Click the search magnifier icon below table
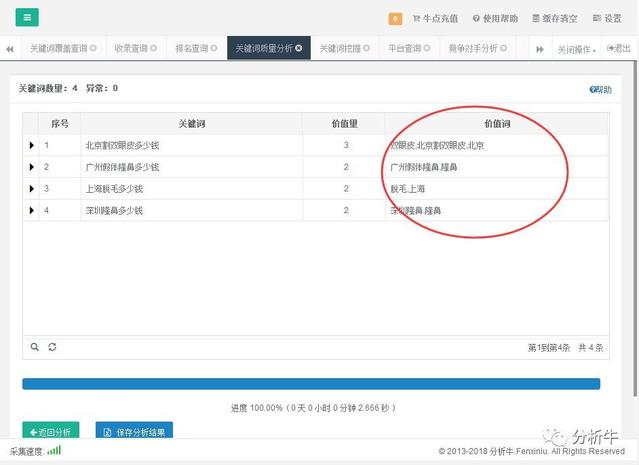The width and height of the screenshot is (639, 465). [x=34, y=347]
